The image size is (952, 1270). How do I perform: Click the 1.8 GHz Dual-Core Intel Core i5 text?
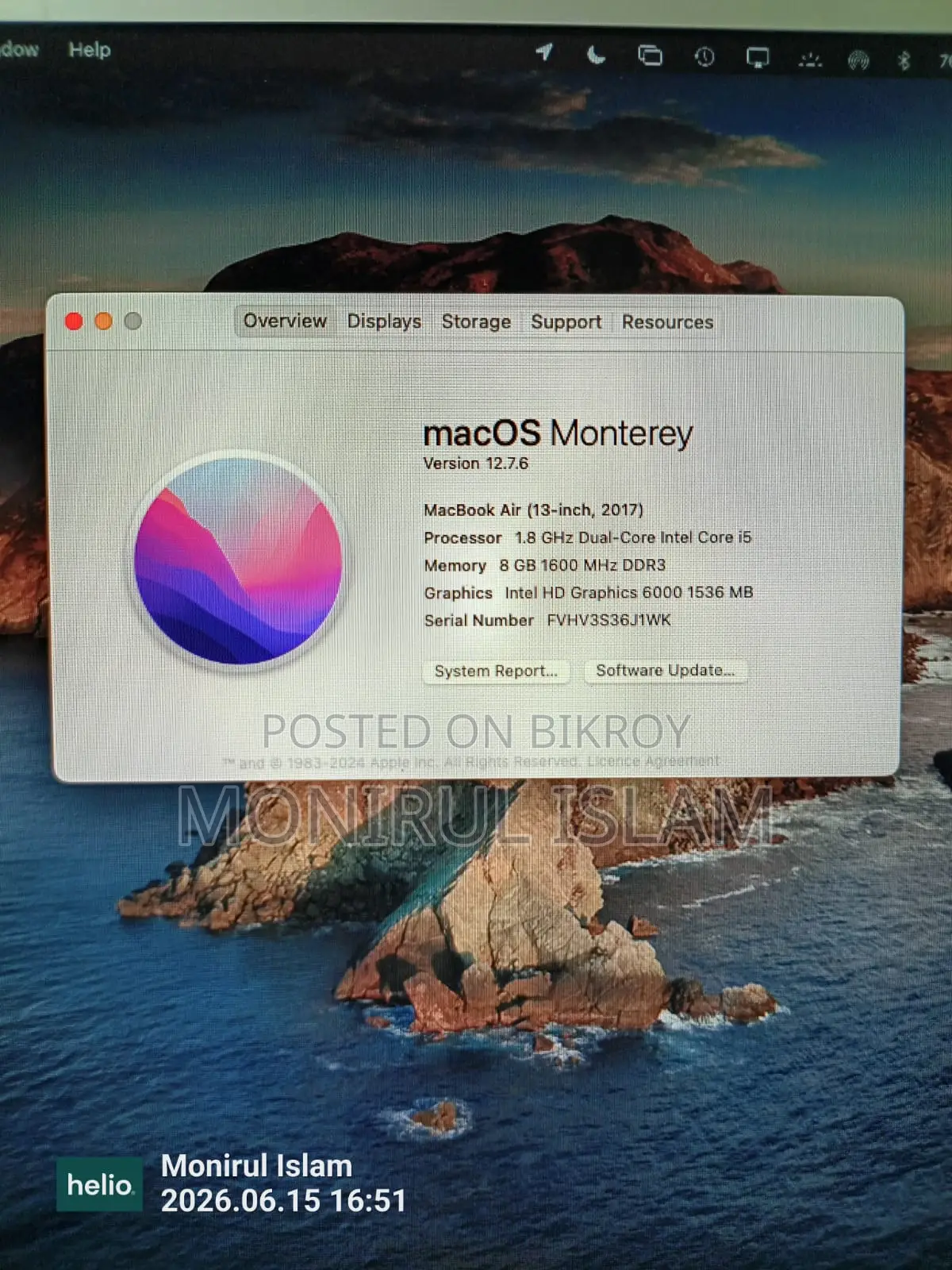point(633,537)
